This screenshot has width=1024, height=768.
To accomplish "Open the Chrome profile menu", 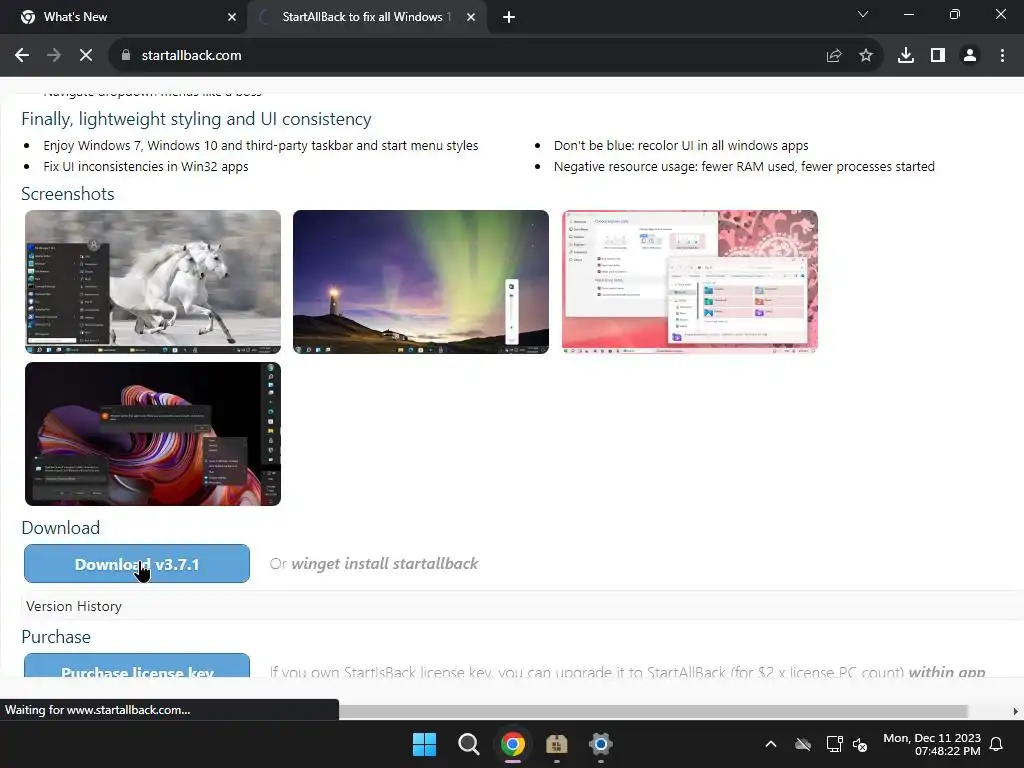I will (970, 56).
